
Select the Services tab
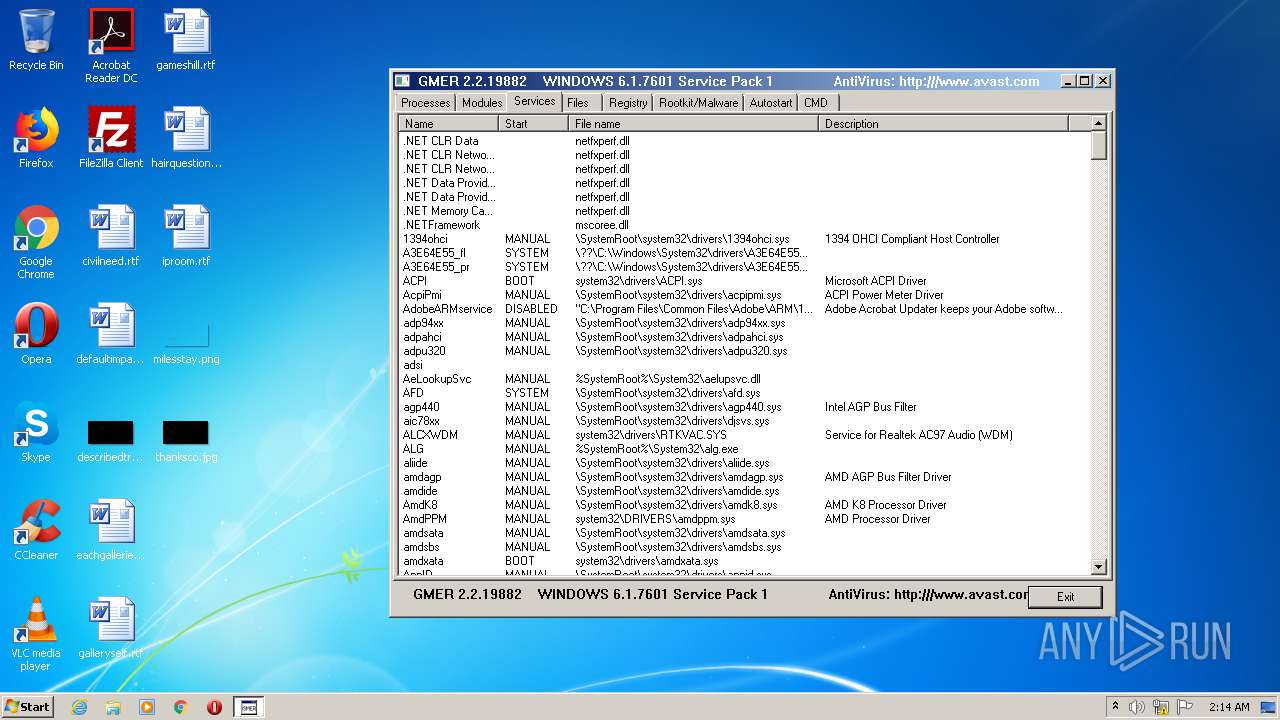click(534, 101)
